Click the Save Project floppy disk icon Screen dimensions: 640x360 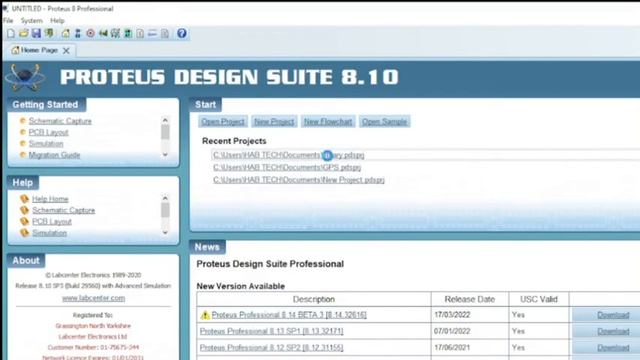point(36,33)
